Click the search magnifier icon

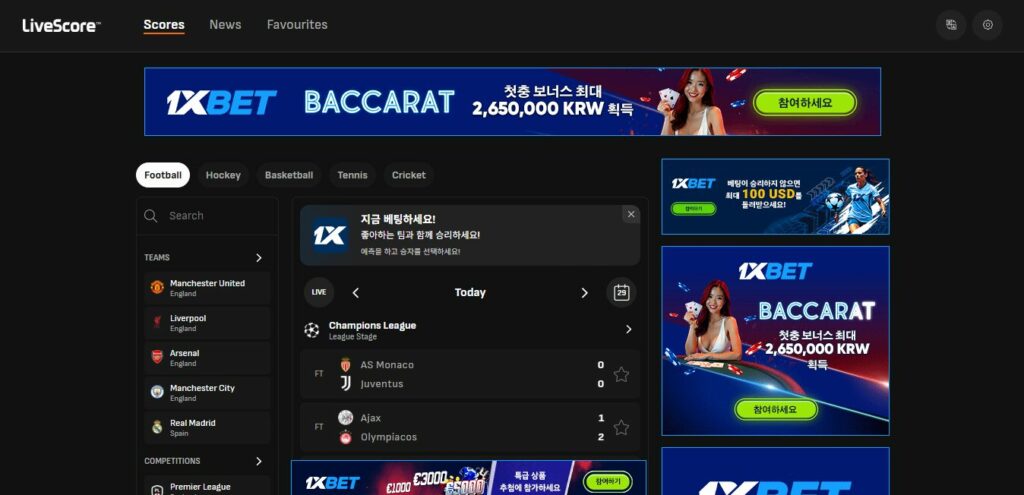coord(151,216)
